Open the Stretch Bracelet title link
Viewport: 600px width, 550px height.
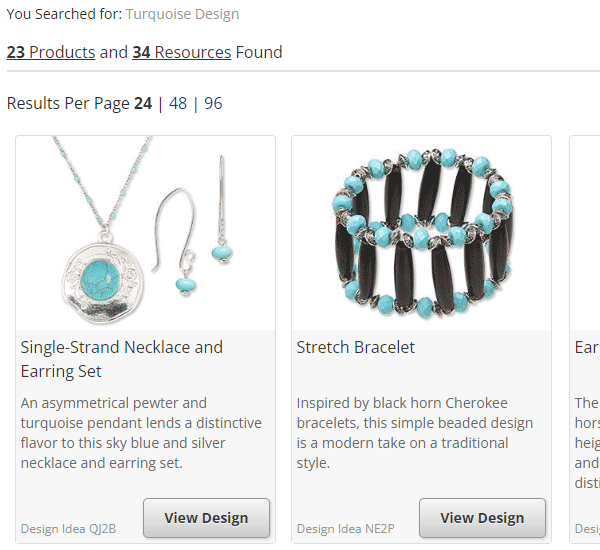(356, 347)
